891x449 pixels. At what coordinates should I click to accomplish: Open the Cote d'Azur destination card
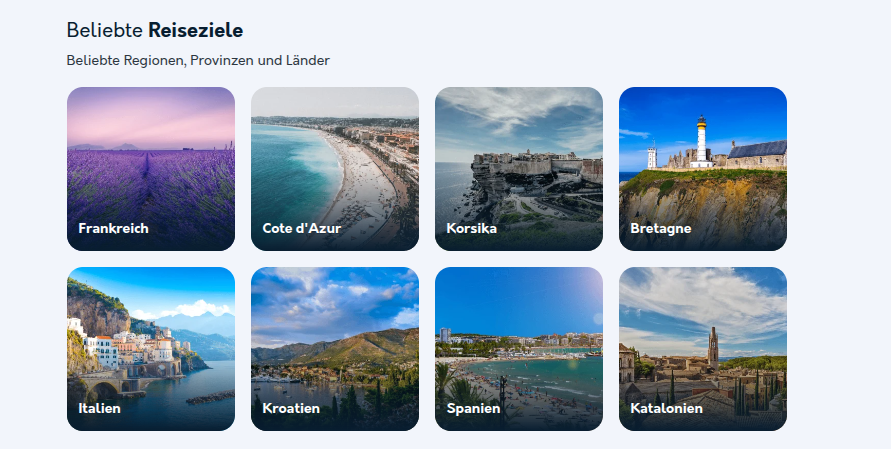coord(335,169)
